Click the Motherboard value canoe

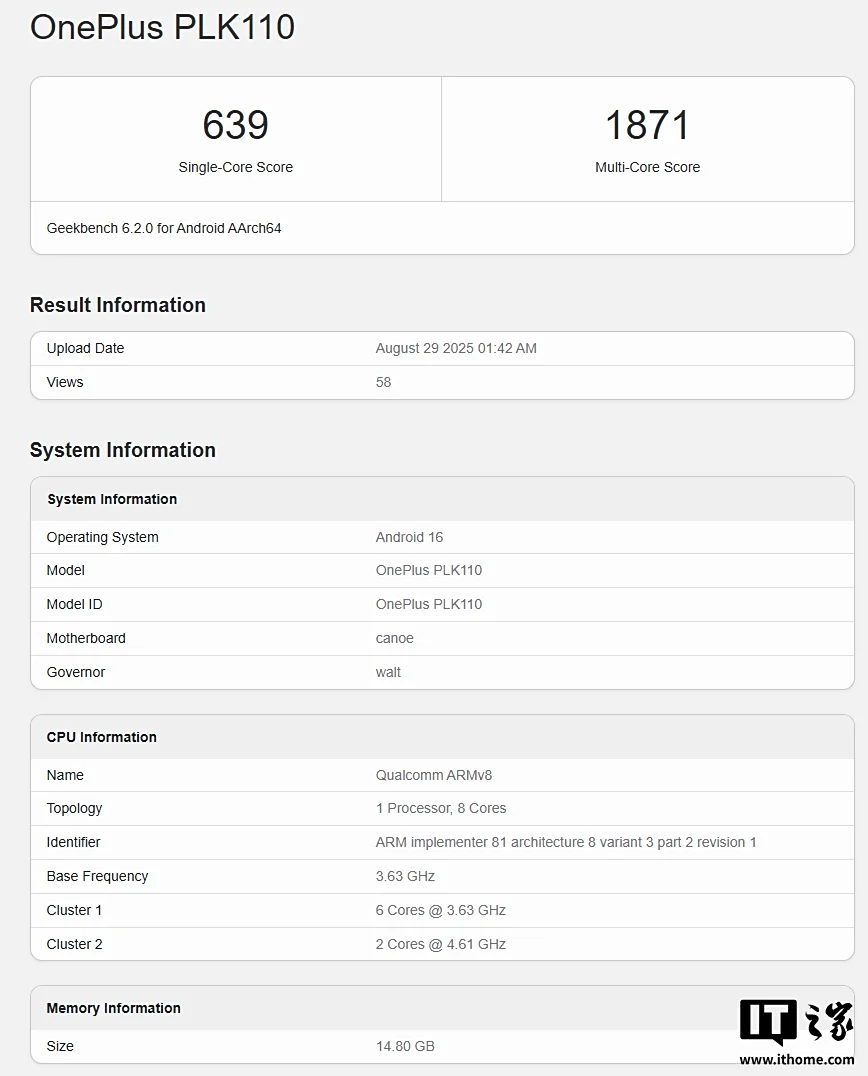pyautogui.click(x=395, y=638)
